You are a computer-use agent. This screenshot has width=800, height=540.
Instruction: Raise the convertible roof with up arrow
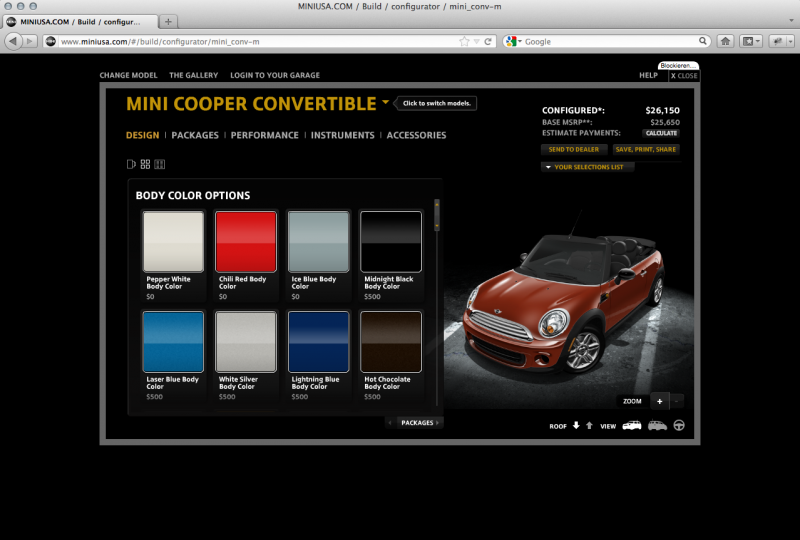pos(589,426)
